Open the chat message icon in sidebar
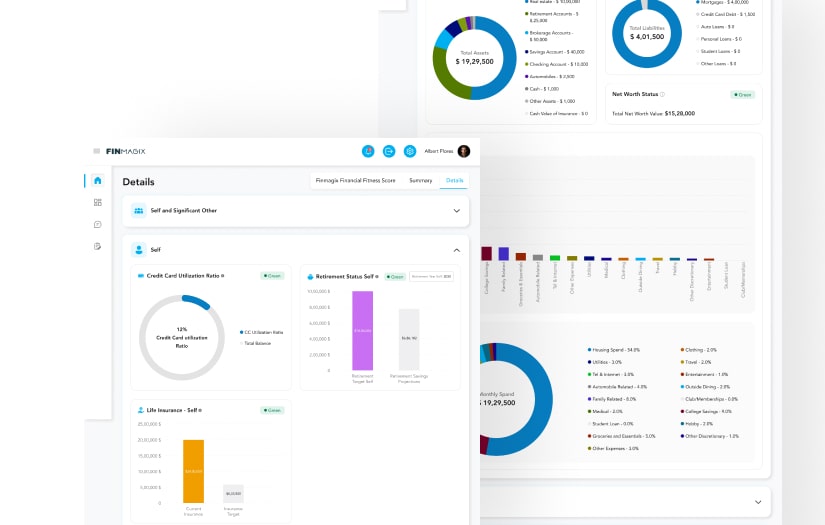 (x=97, y=225)
